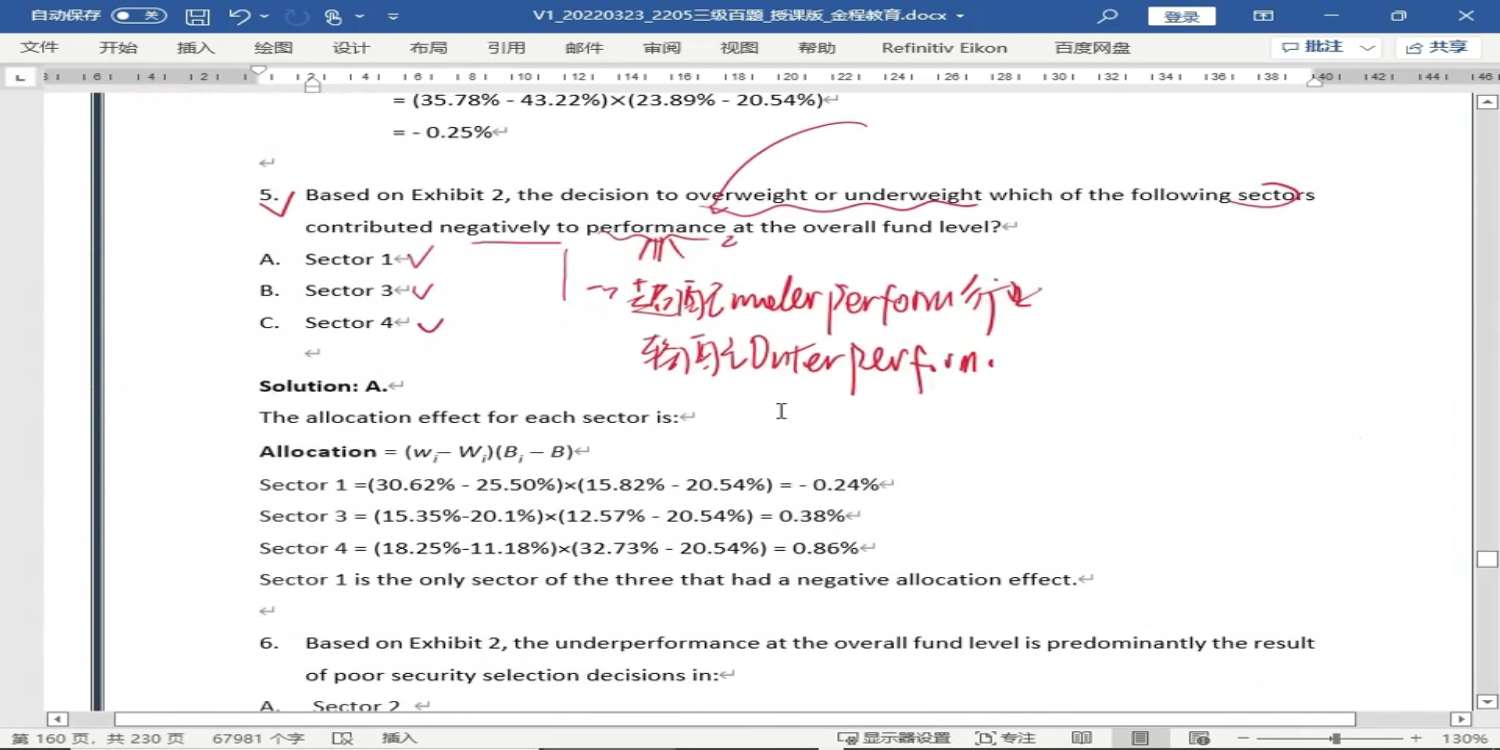Image resolution: width=1500 pixels, height=750 pixels.
Task: Click the 批注 (Comments) button
Action: tap(1314, 47)
